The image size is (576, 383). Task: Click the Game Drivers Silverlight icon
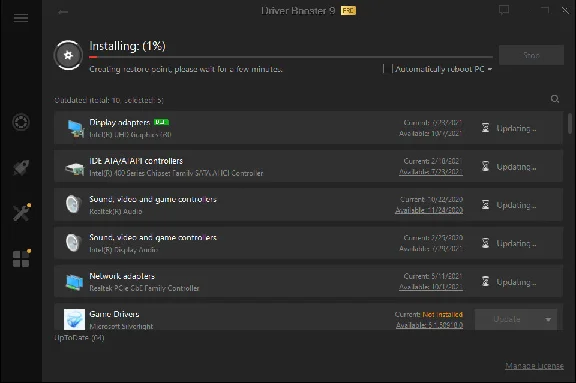tap(74, 319)
